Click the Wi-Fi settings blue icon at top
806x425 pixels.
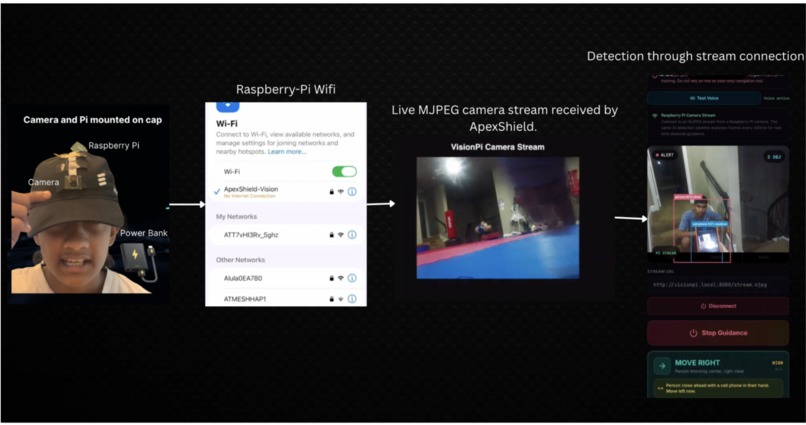227,106
